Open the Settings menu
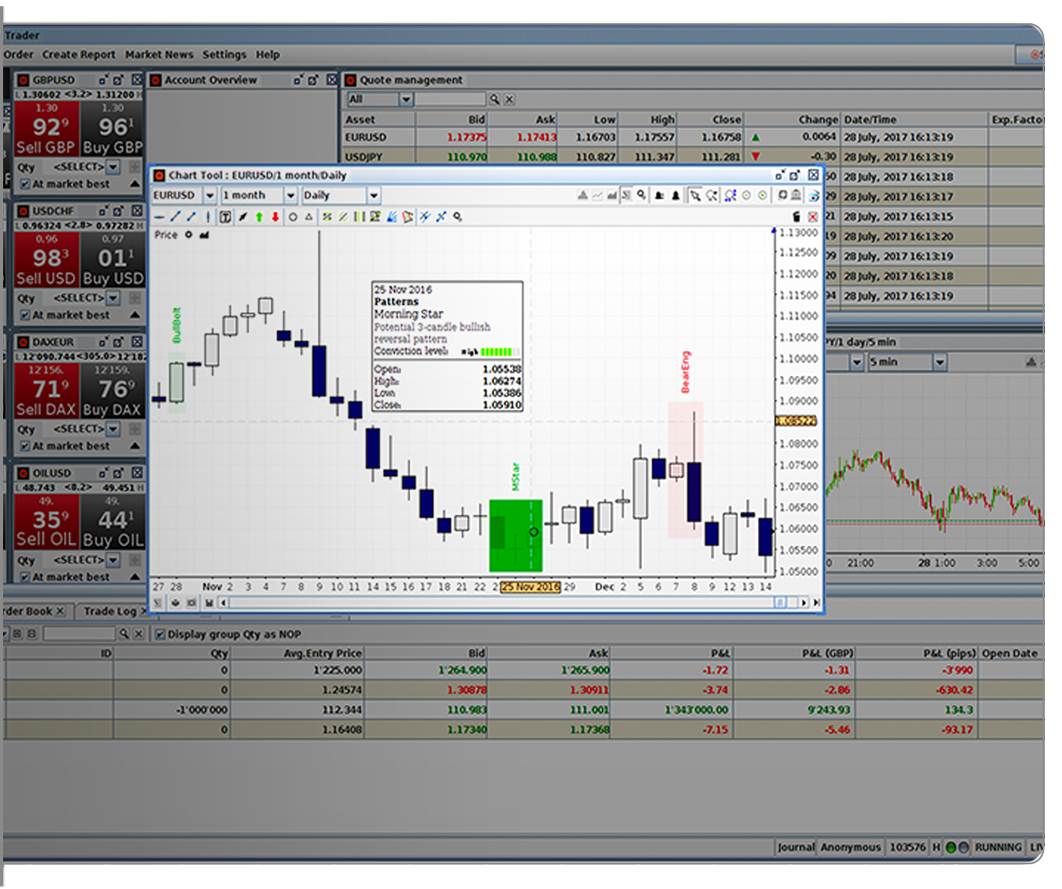This screenshot has width=1062, height=889. click(x=224, y=55)
